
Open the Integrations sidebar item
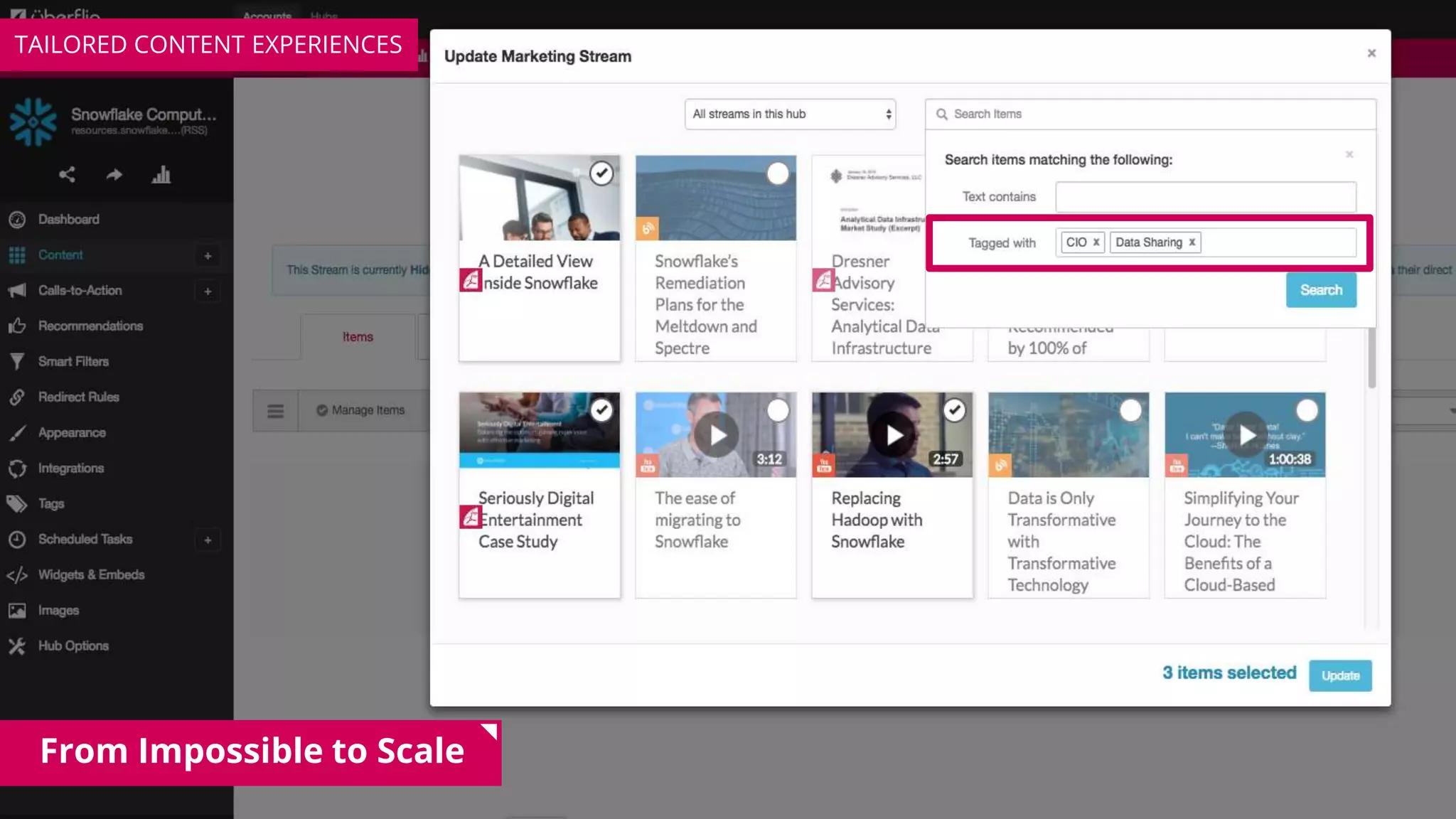tap(71, 468)
